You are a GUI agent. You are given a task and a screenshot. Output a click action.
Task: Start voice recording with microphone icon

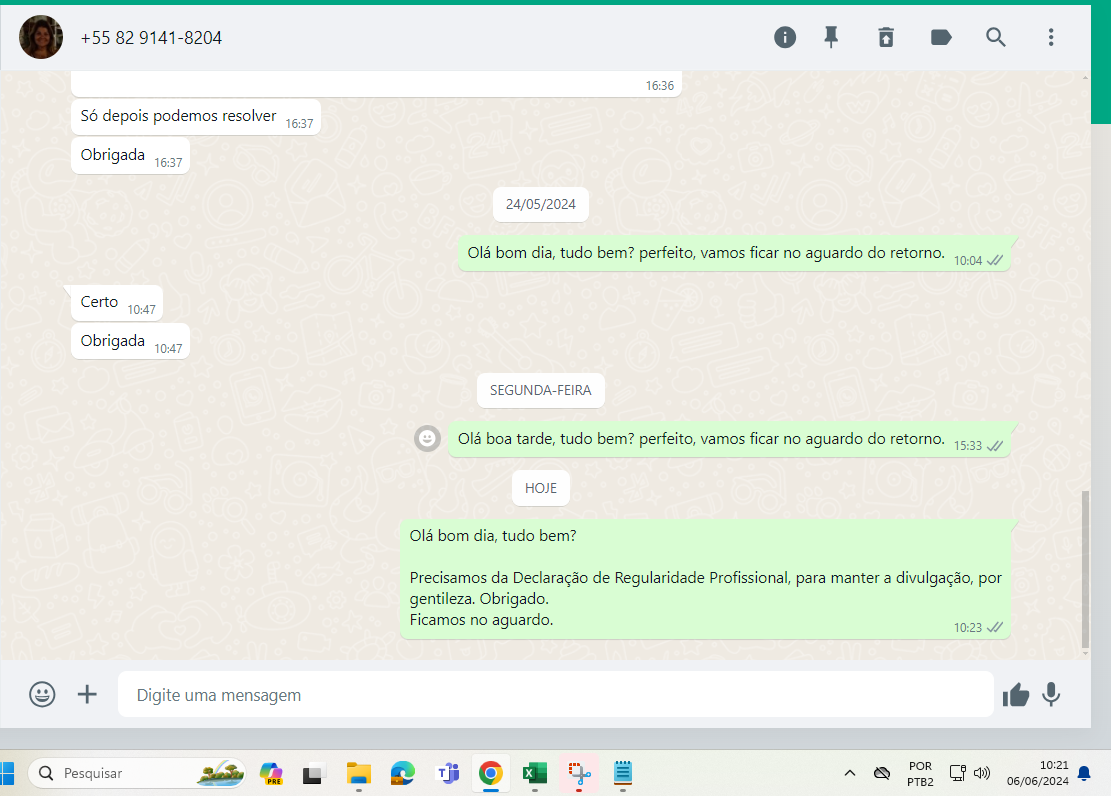tap(1051, 695)
